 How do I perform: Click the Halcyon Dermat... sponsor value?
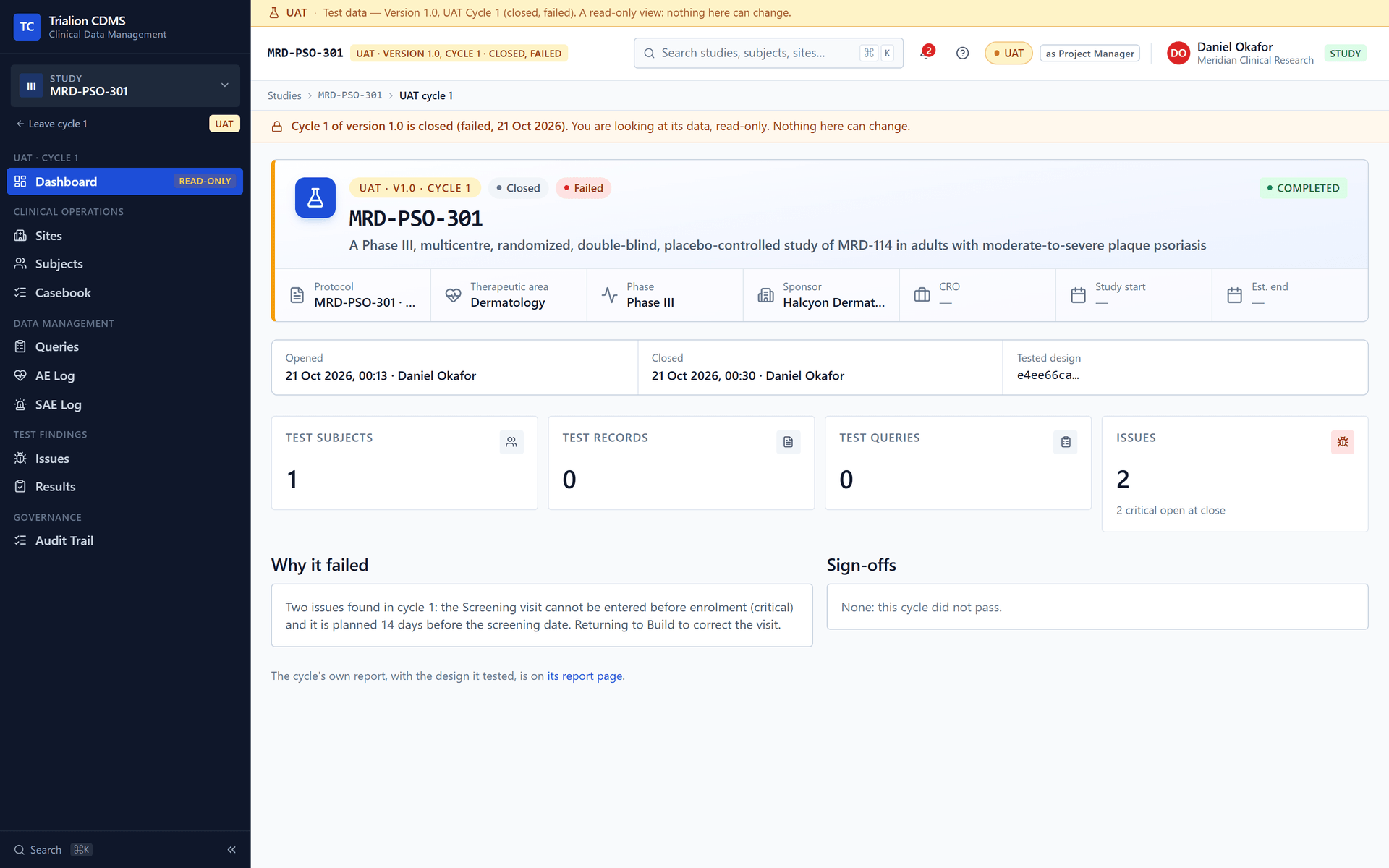pyautogui.click(x=833, y=303)
